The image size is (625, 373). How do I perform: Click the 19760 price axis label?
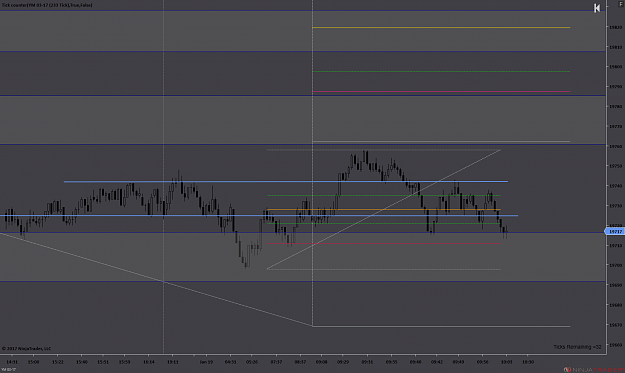(x=615, y=146)
